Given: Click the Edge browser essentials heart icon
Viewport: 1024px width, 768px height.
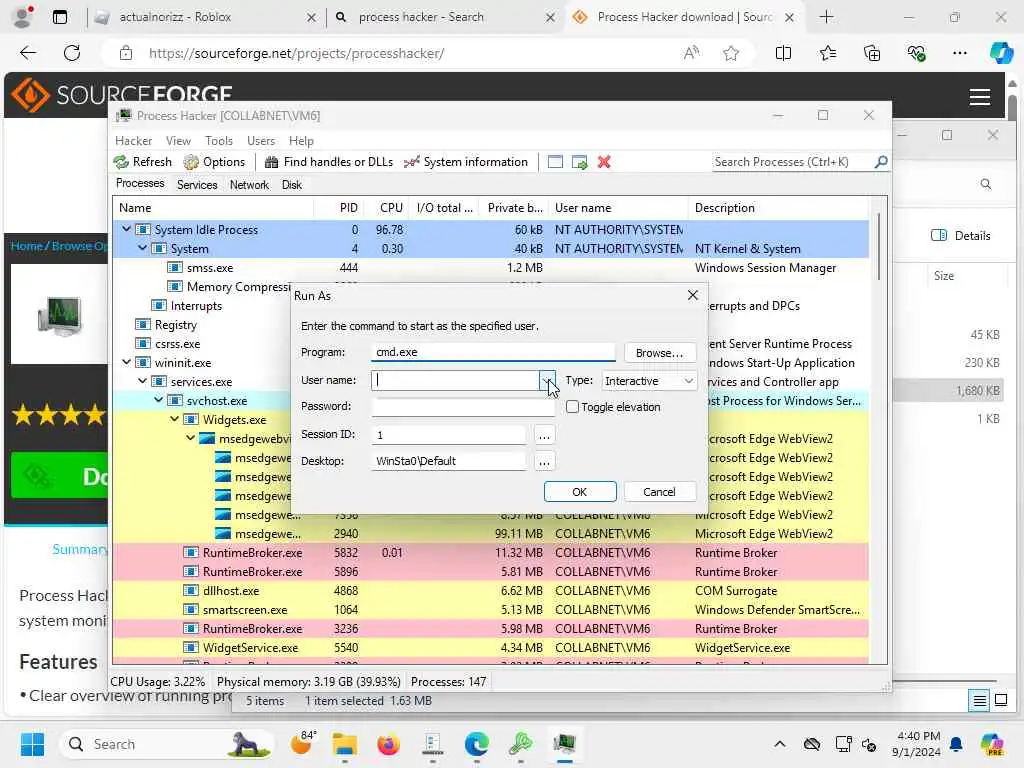Looking at the screenshot, I should click(916, 54).
